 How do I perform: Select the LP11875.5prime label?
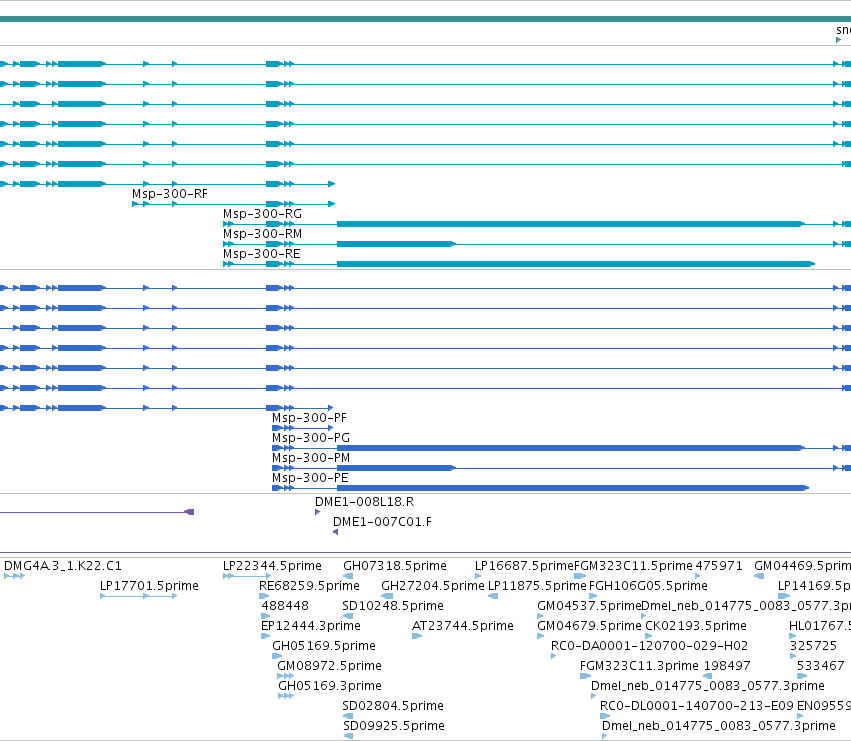pyautogui.click(x=537, y=586)
